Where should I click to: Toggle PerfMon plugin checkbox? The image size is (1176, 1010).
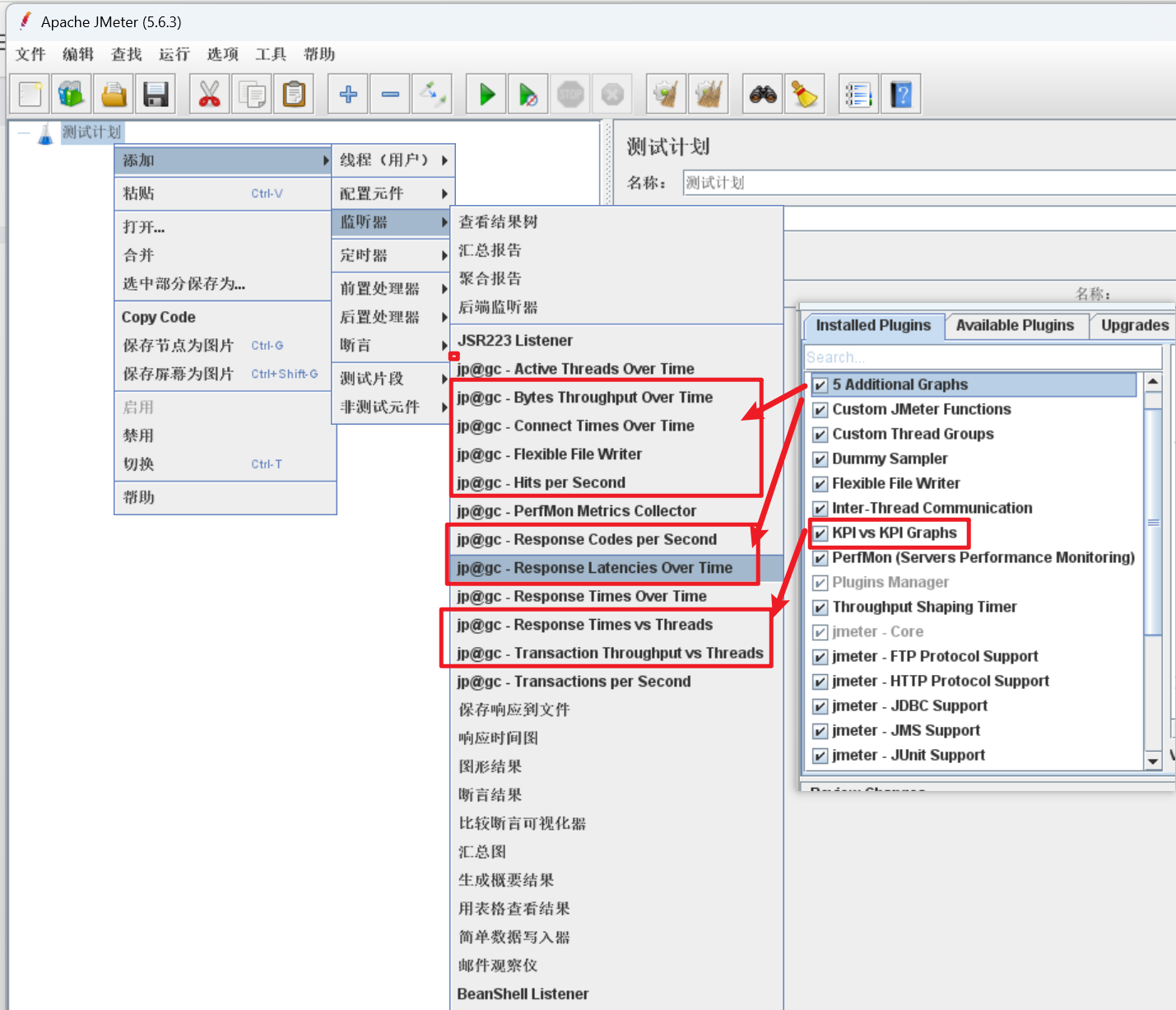tap(820, 558)
